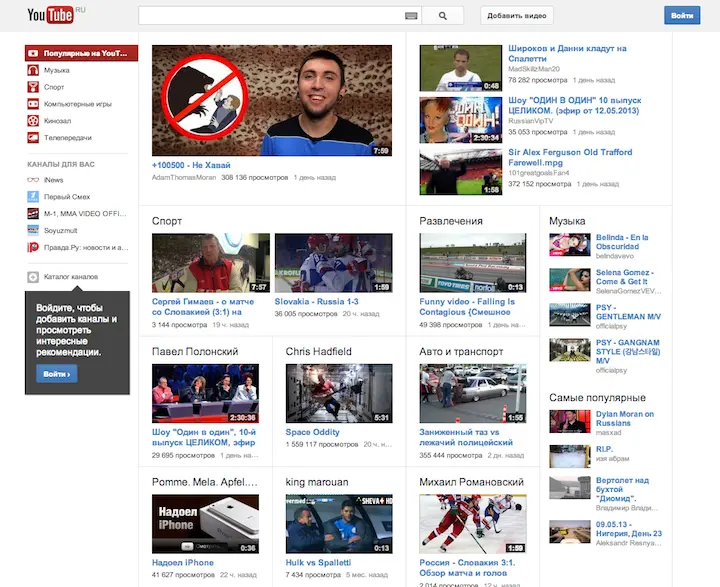Open the 09.05.13 - Нигерия, День 23 link

click(x=629, y=529)
